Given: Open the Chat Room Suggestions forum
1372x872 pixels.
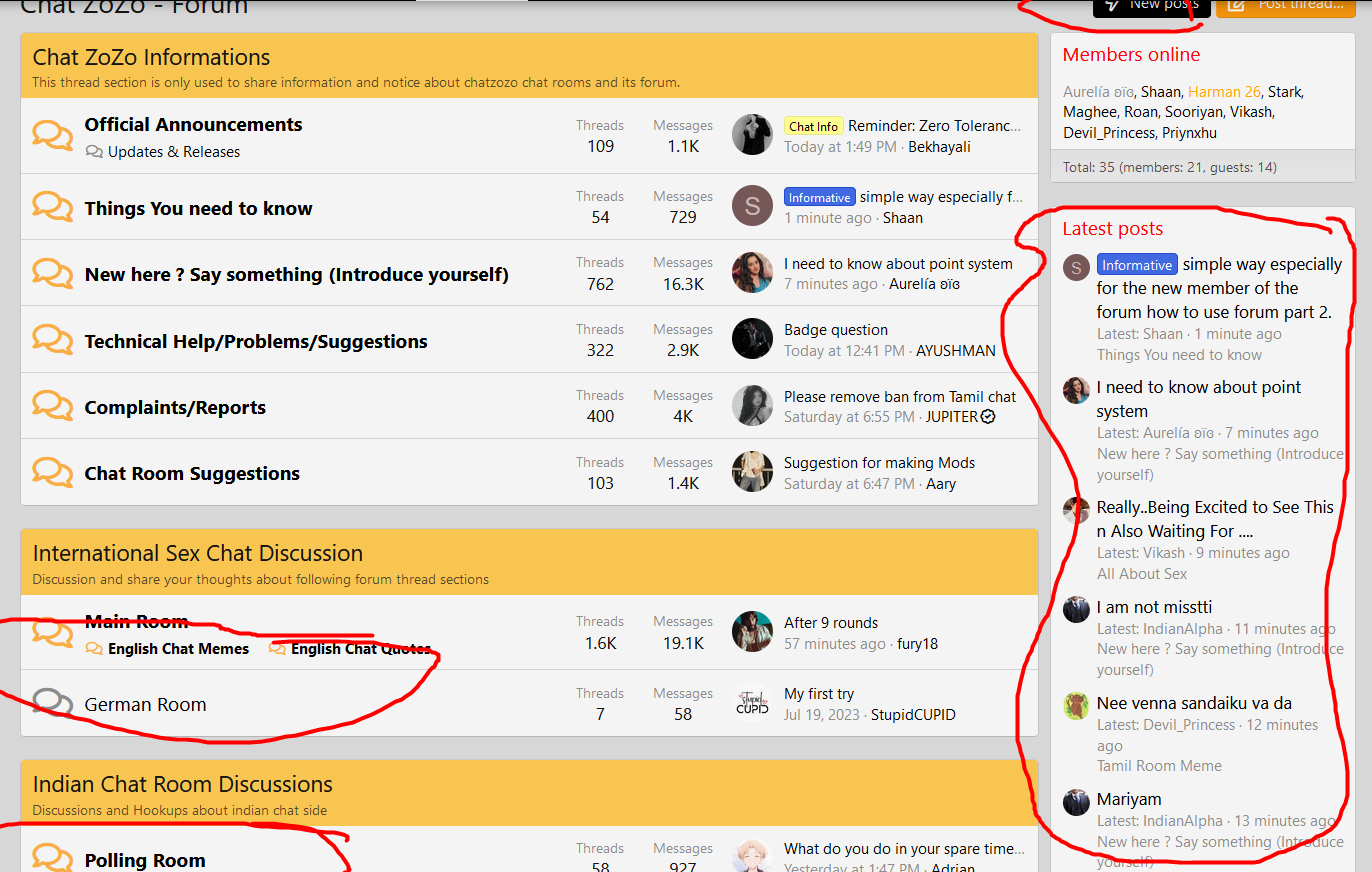Looking at the screenshot, I should pos(192,473).
